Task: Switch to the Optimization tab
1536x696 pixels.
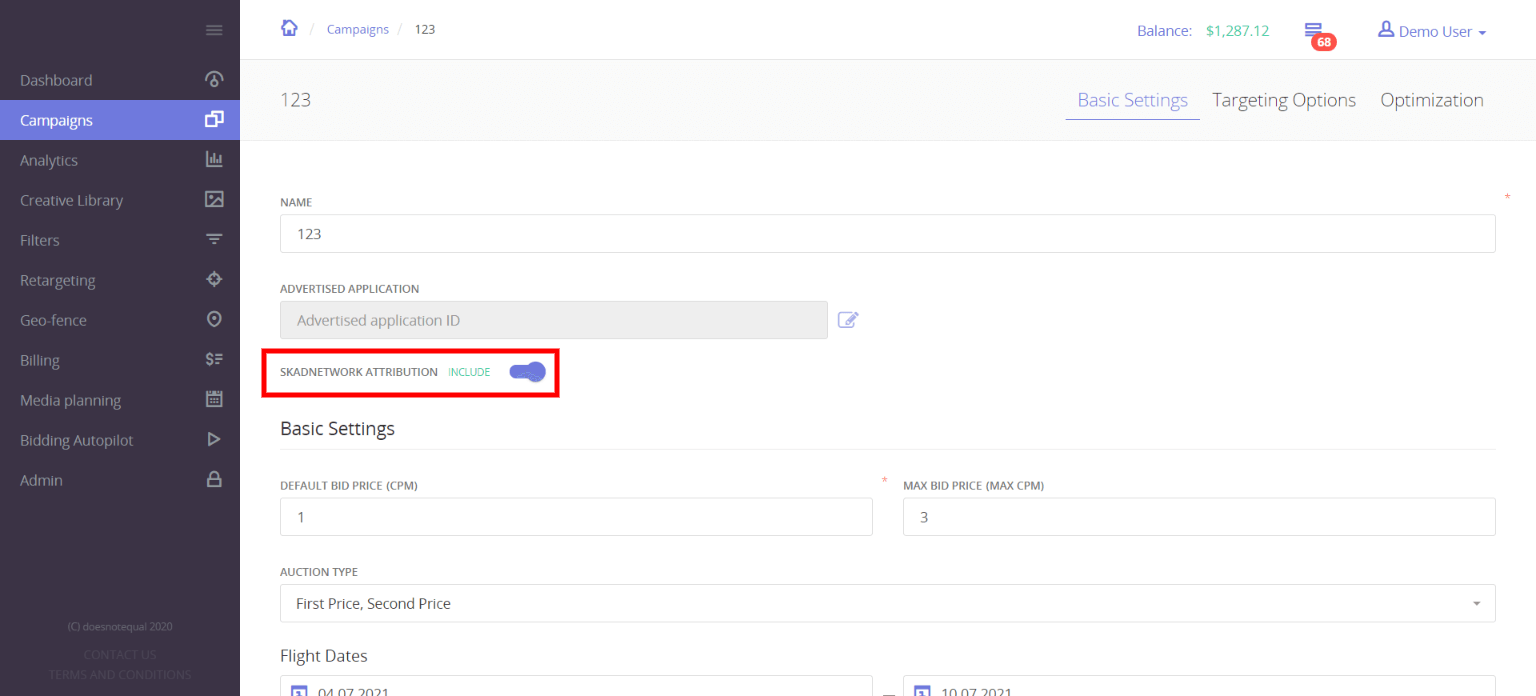Action: click(x=1432, y=100)
